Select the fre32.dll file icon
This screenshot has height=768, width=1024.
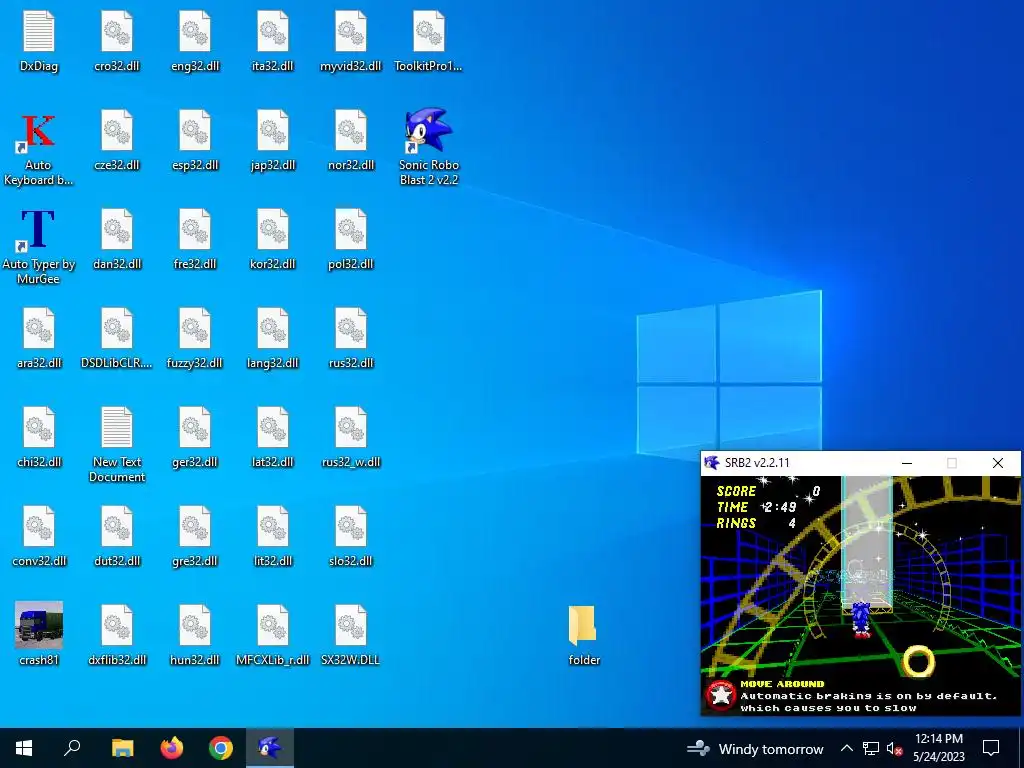[x=195, y=230]
